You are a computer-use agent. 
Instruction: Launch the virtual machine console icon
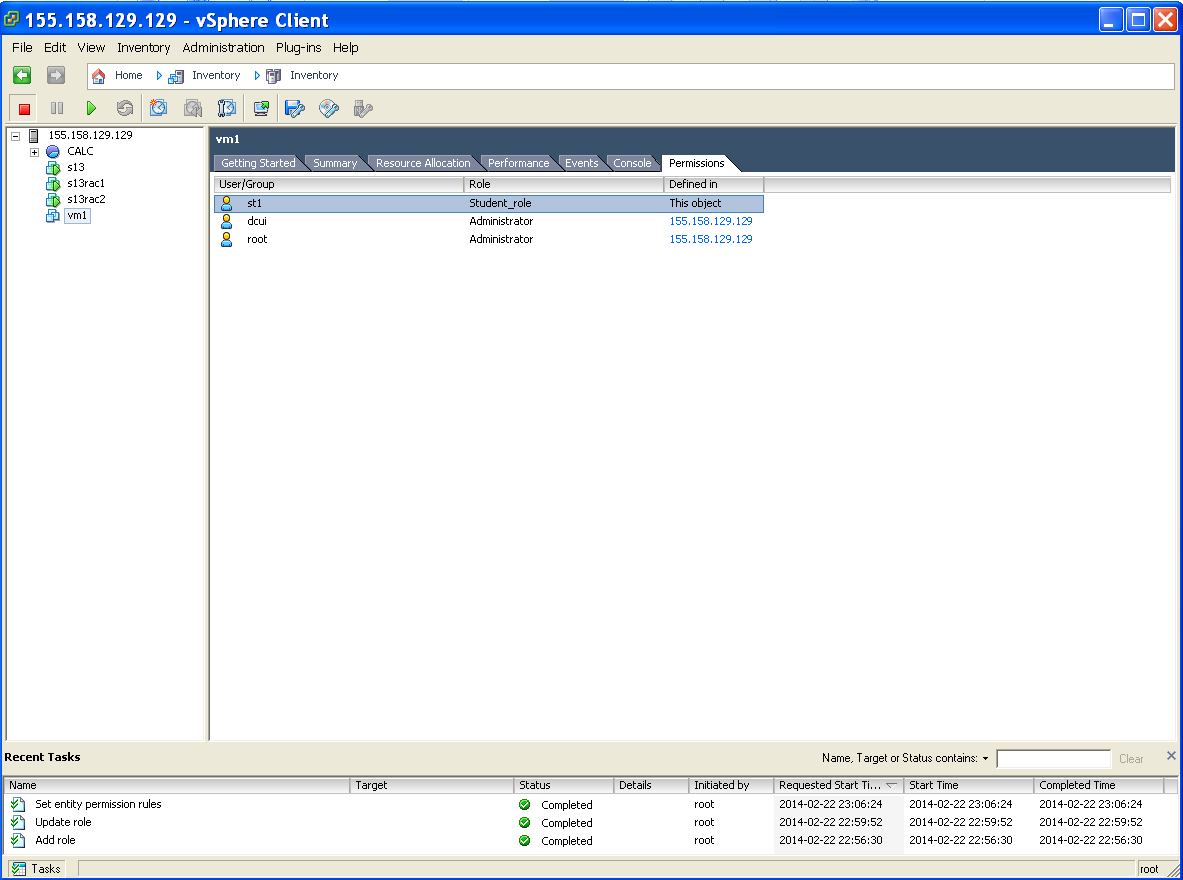[x=261, y=109]
